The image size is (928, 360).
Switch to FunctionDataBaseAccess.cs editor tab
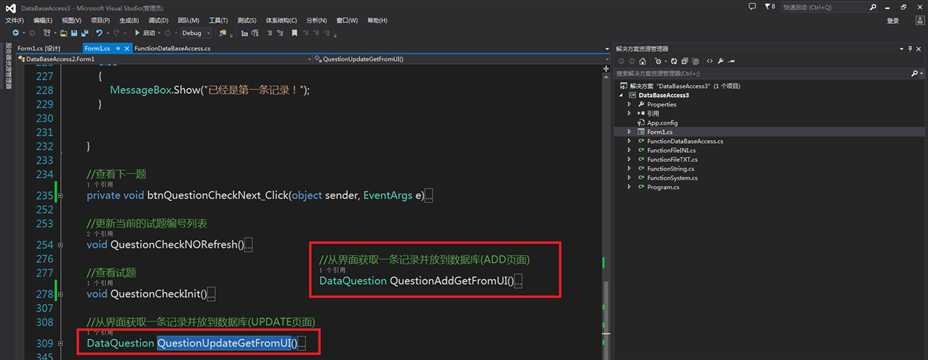(172, 49)
